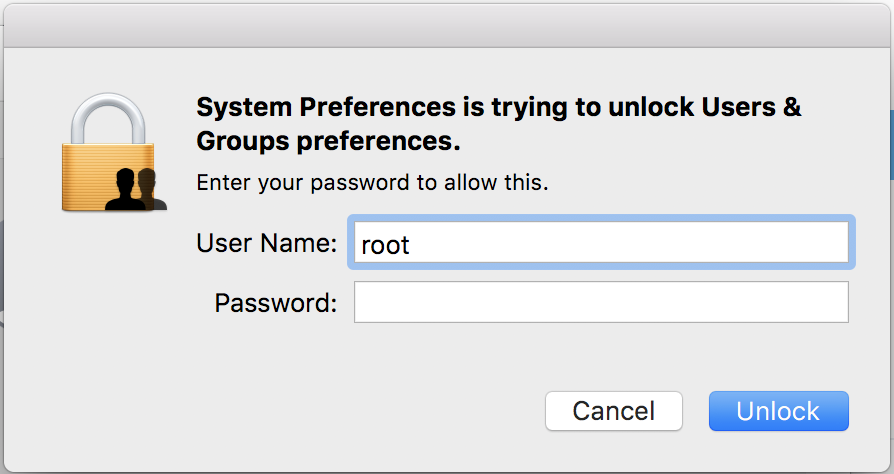Focus the empty Password field
894x474 pixels.
click(600, 302)
